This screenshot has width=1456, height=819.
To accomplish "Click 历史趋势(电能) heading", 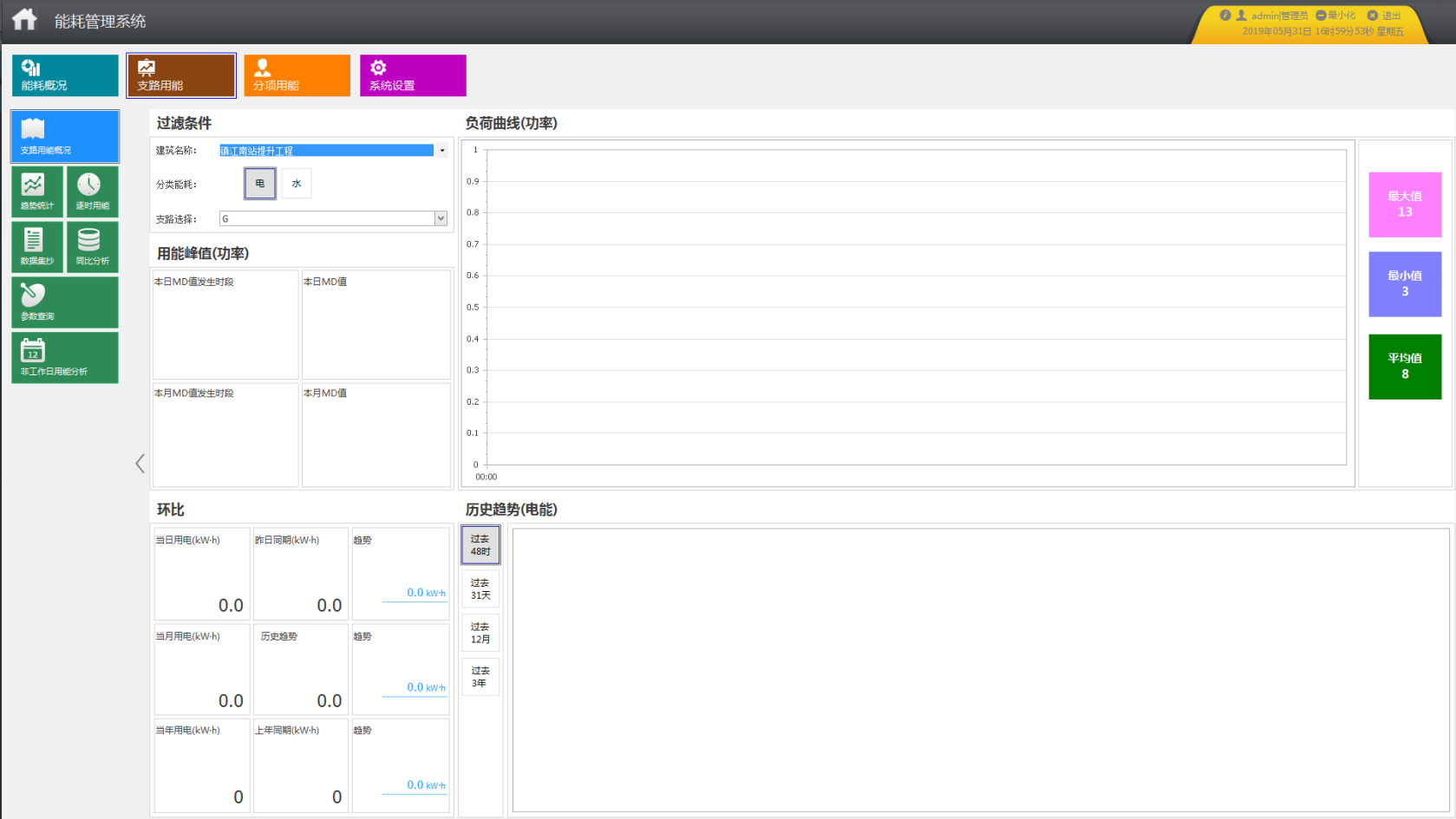I will pos(512,510).
